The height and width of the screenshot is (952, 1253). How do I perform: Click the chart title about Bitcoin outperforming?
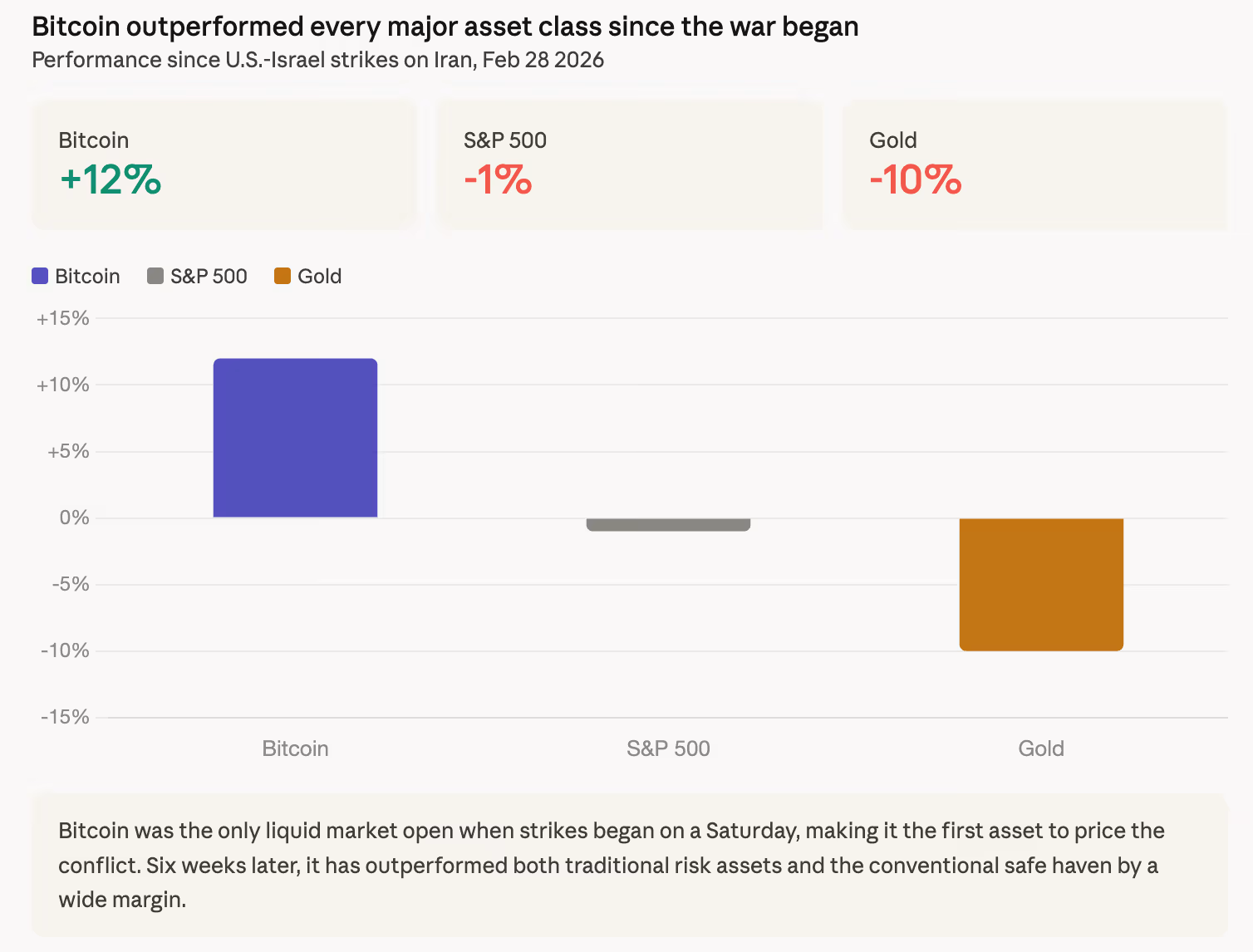(x=445, y=27)
